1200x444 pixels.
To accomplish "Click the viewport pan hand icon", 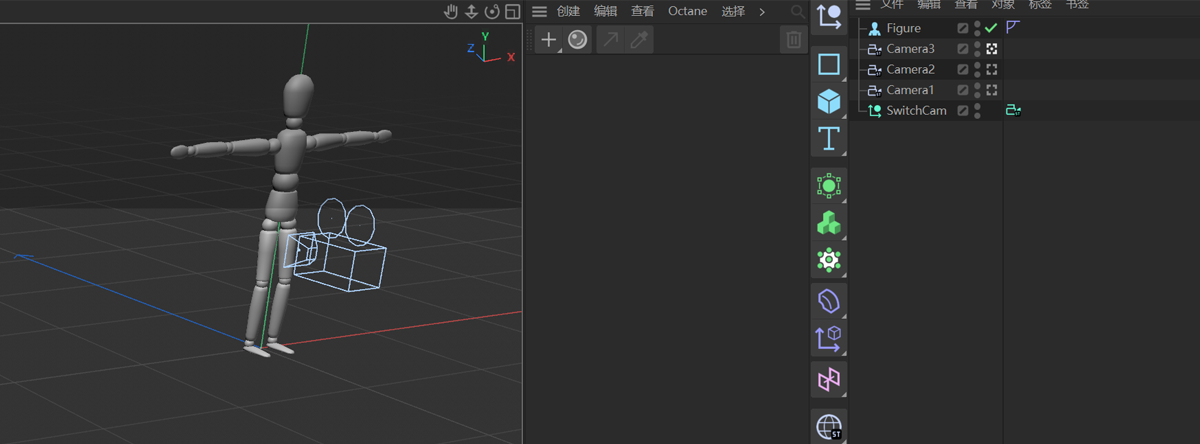I will click(x=451, y=12).
